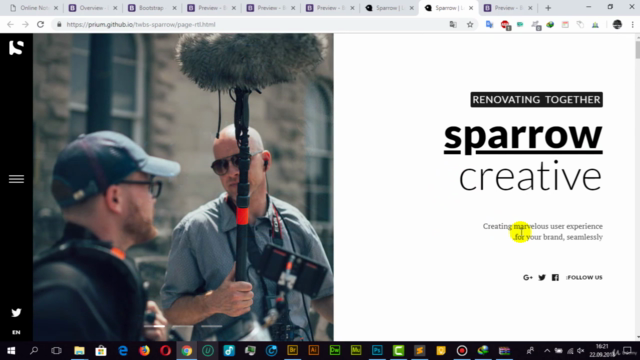Show hidden system tray icons
The width and height of the screenshot is (640, 360).
coord(547,351)
